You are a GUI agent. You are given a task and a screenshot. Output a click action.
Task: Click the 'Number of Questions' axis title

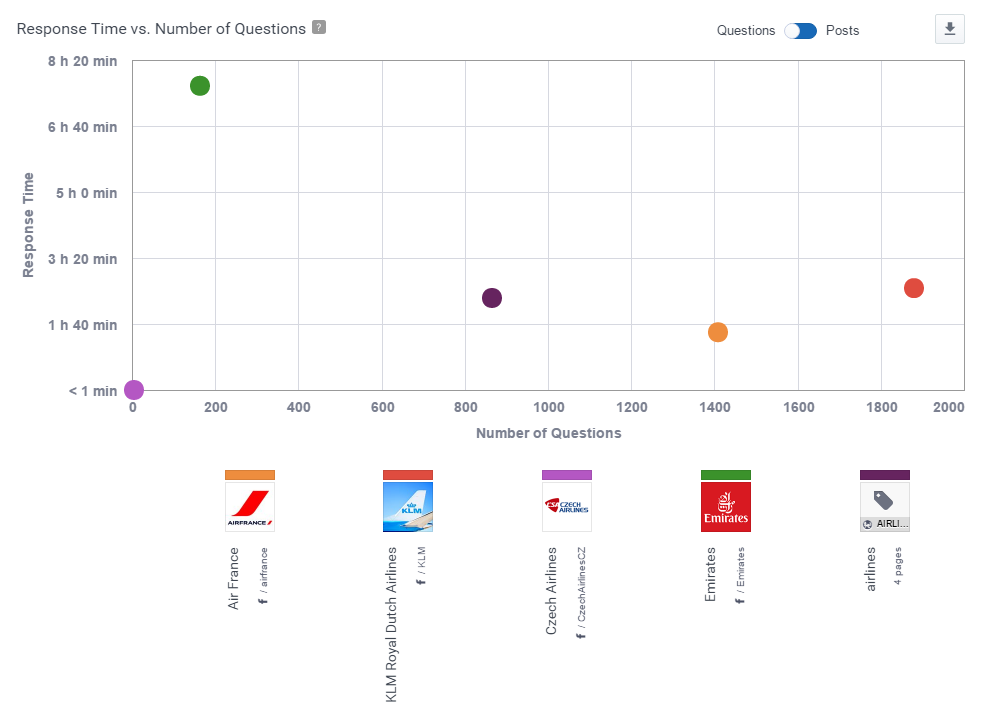[x=549, y=433]
